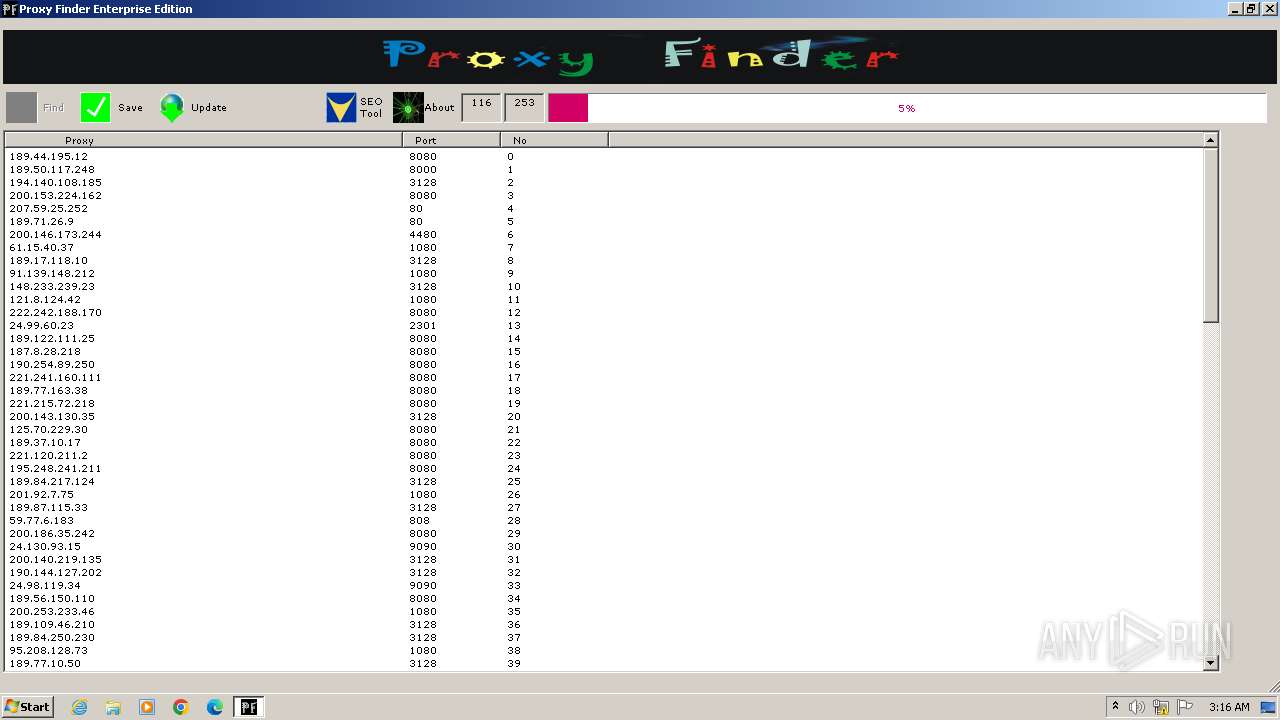Click the volume tray icon

point(1136,707)
